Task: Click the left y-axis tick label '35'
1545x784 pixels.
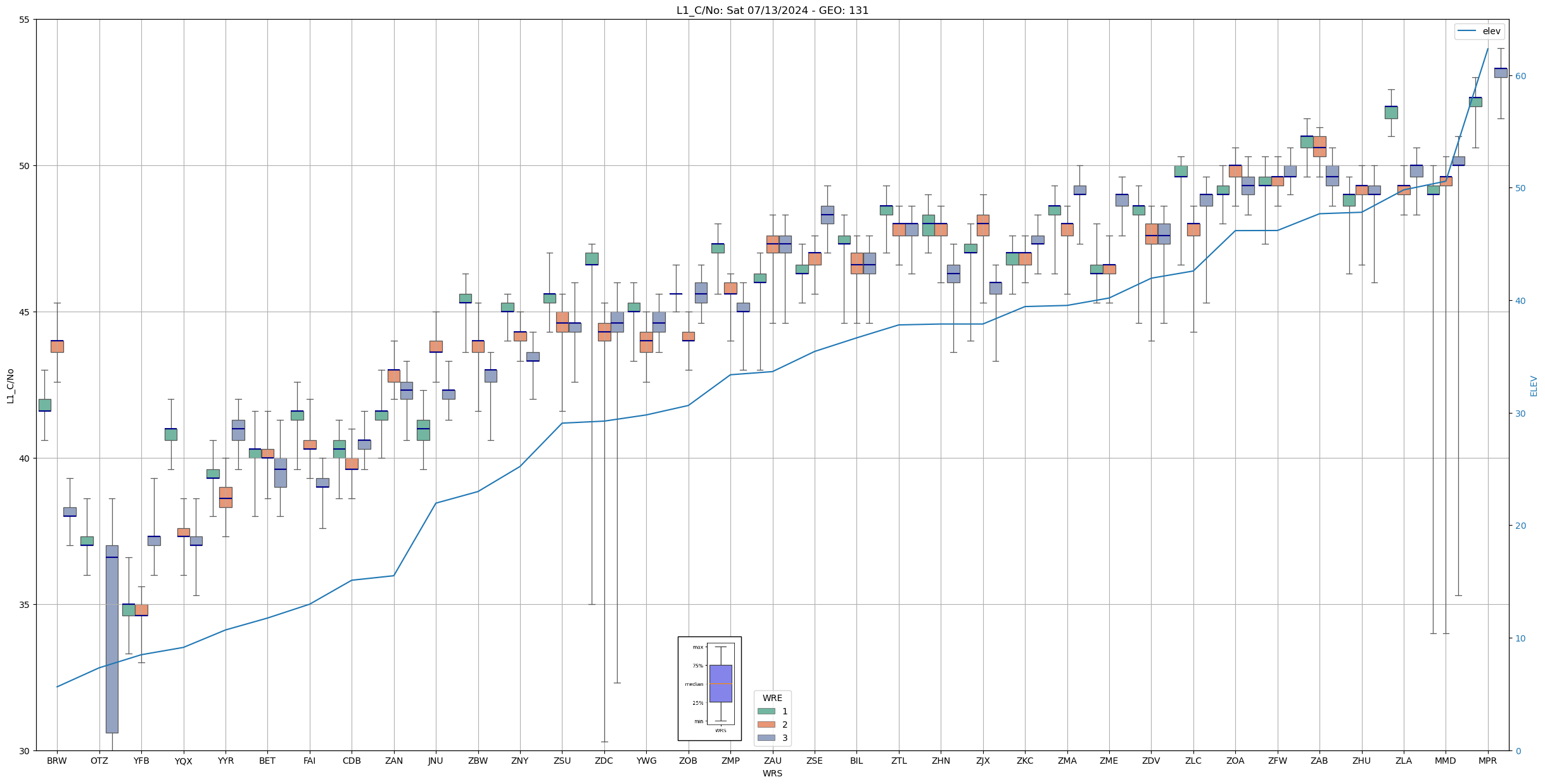Action: [25, 605]
